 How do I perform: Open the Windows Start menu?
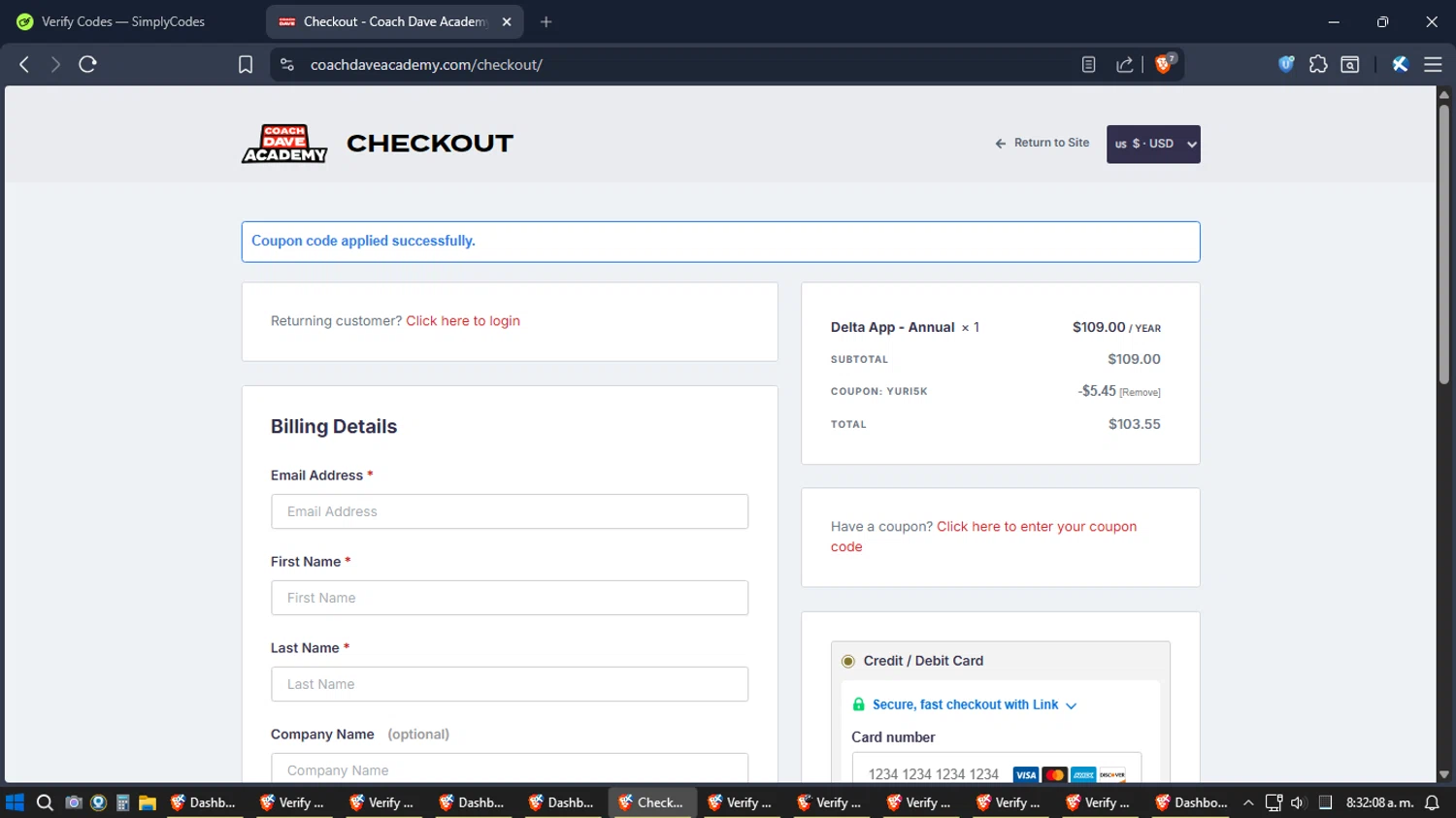[15, 802]
